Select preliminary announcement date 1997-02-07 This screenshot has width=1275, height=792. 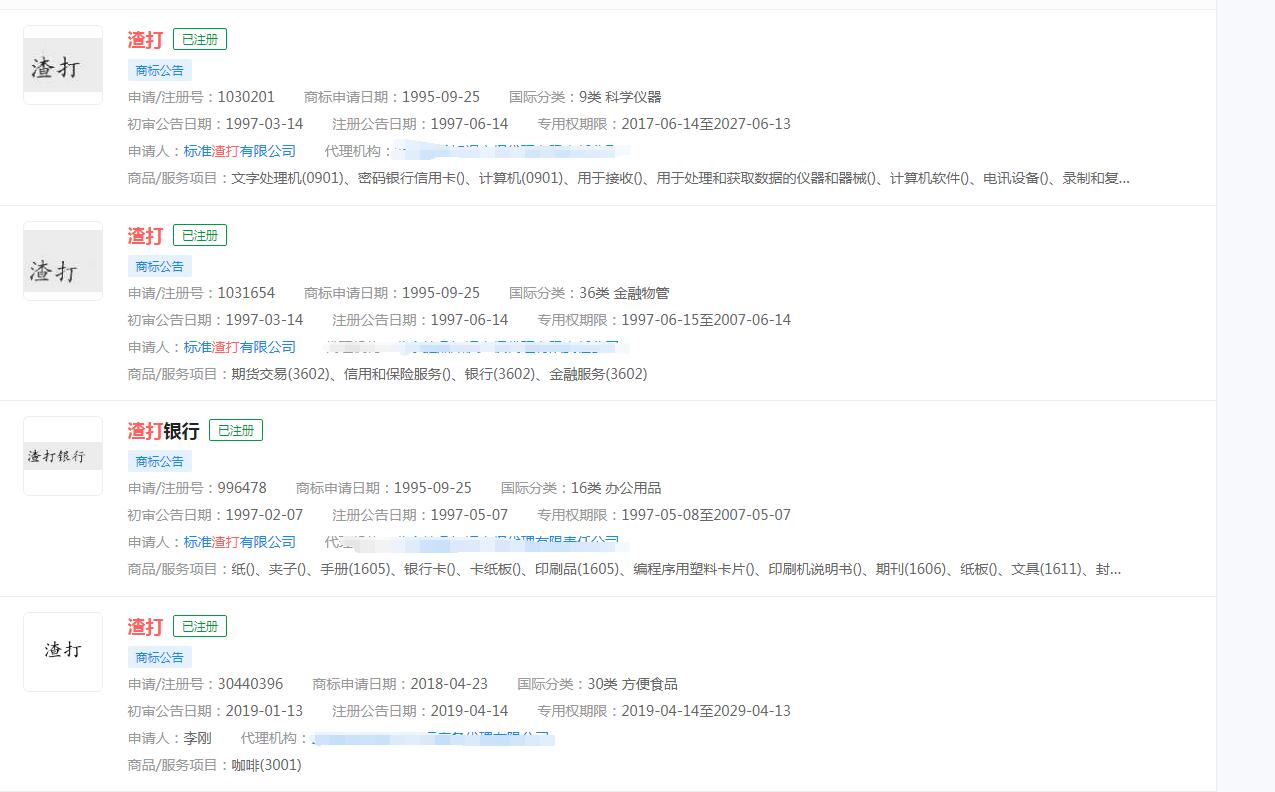[x=264, y=515]
